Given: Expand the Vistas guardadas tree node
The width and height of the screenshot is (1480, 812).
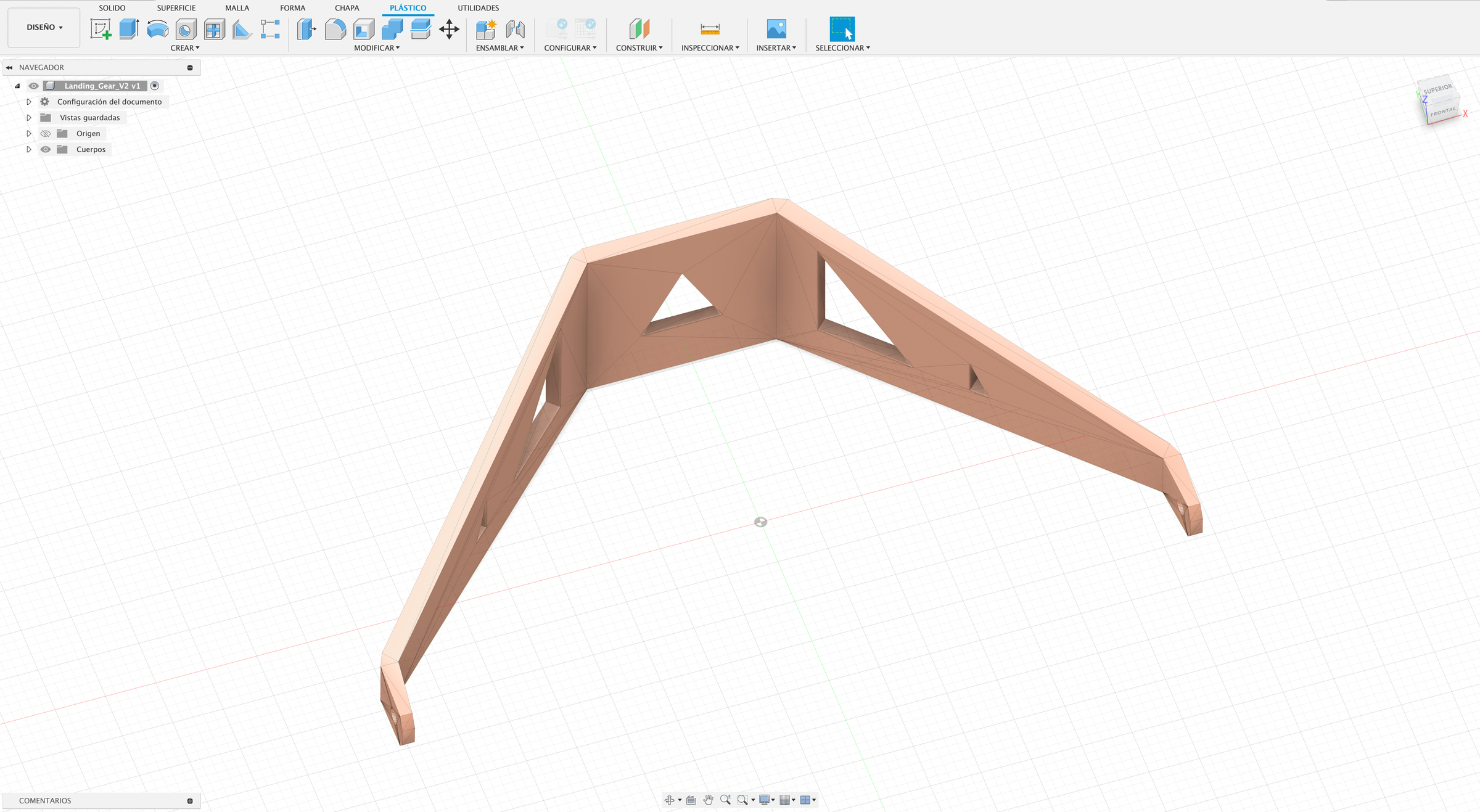Looking at the screenshot, I should tap(28, 117).
